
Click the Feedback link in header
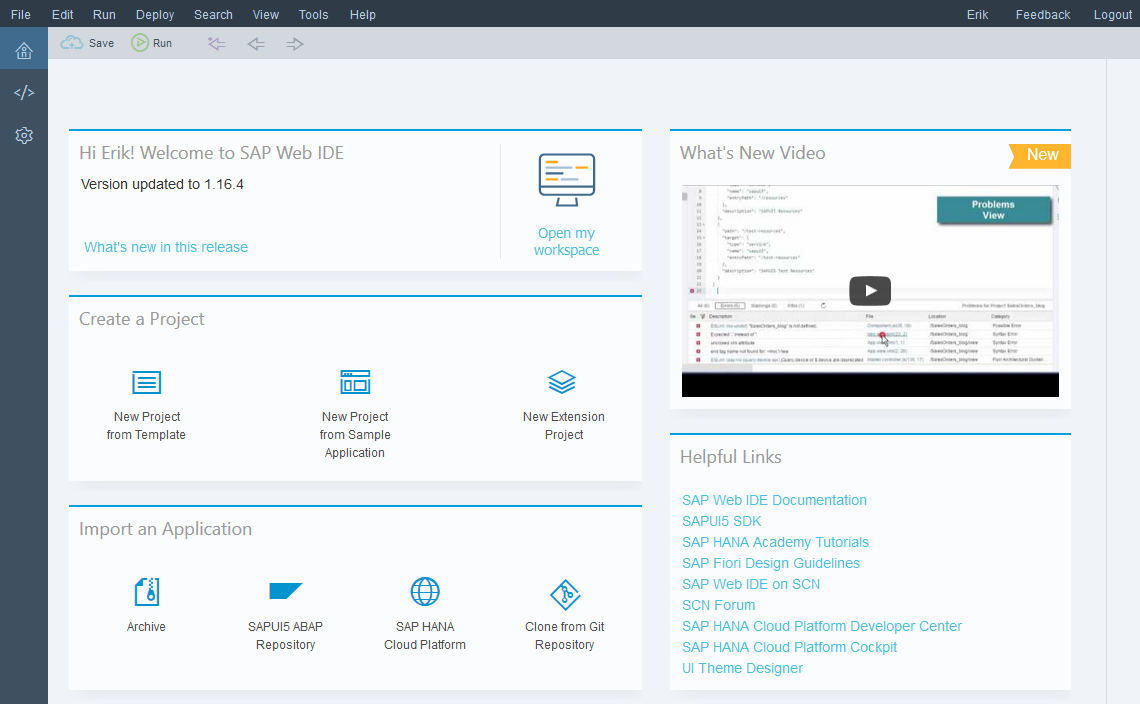1043,15
